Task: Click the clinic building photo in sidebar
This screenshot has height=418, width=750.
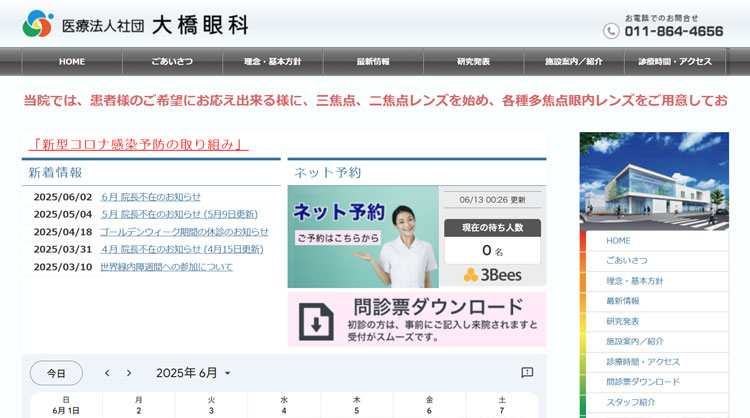Action: pos(654,181)
